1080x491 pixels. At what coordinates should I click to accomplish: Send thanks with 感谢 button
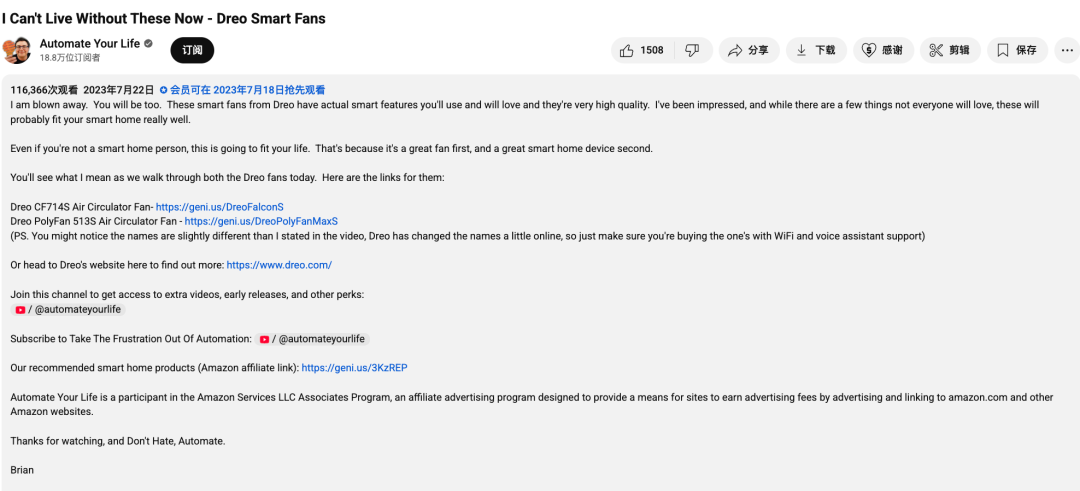tap(883, 50)
